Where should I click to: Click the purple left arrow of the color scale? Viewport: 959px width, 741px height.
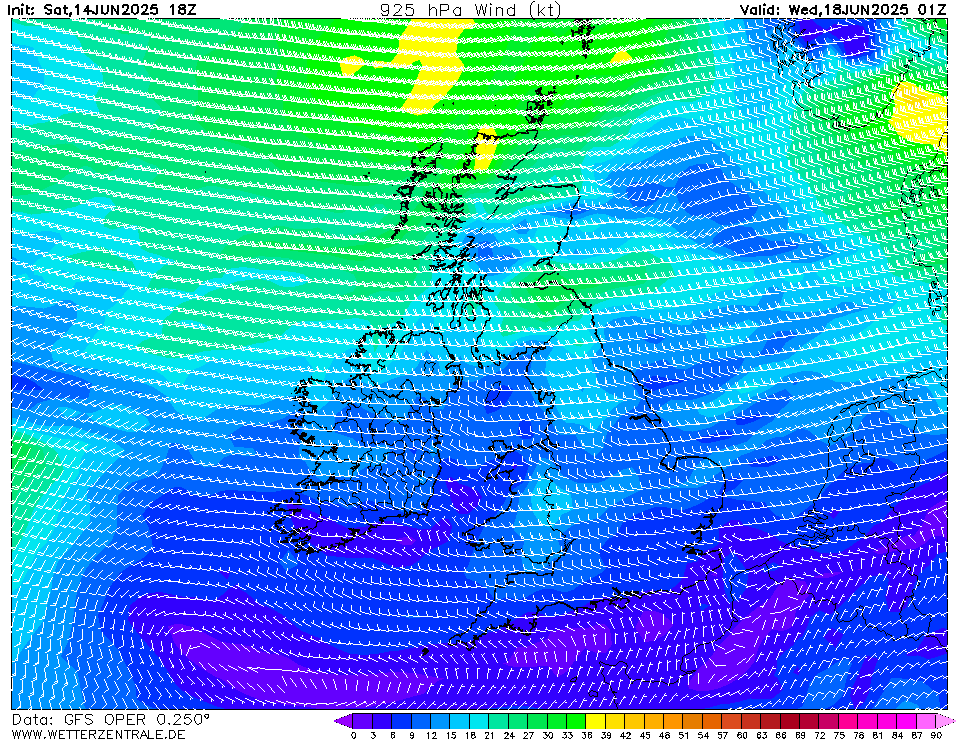(342, 720)
